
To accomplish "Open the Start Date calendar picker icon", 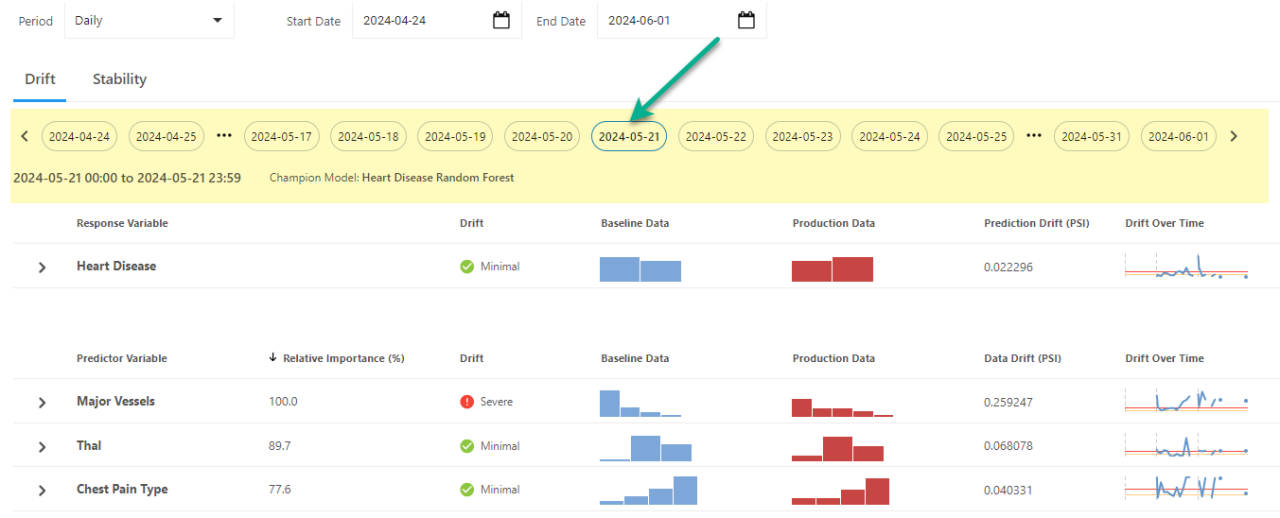I will pyautogui.click(x=501, y=20).
